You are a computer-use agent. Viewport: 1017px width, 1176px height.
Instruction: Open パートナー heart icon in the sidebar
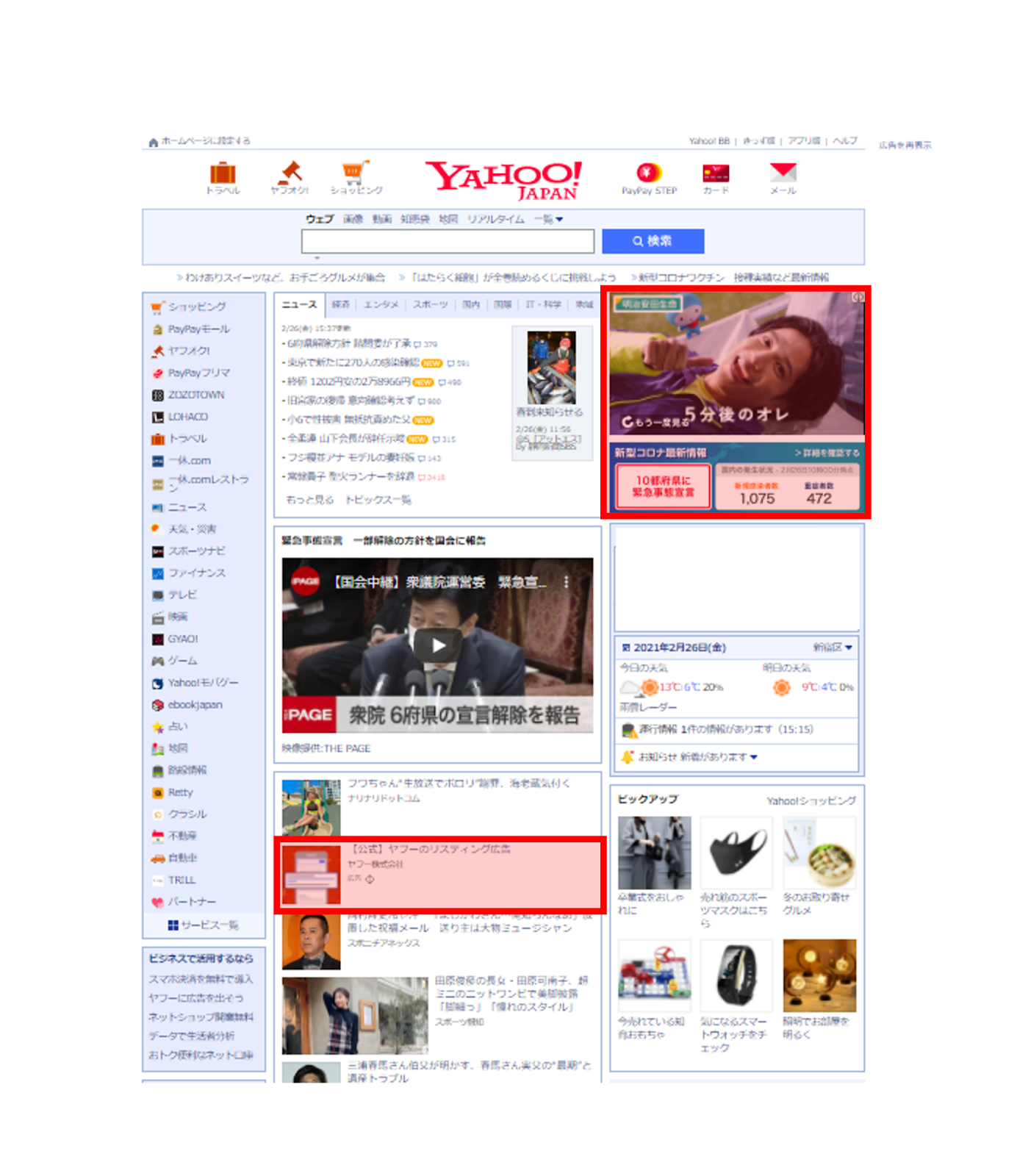coord(157,902)
